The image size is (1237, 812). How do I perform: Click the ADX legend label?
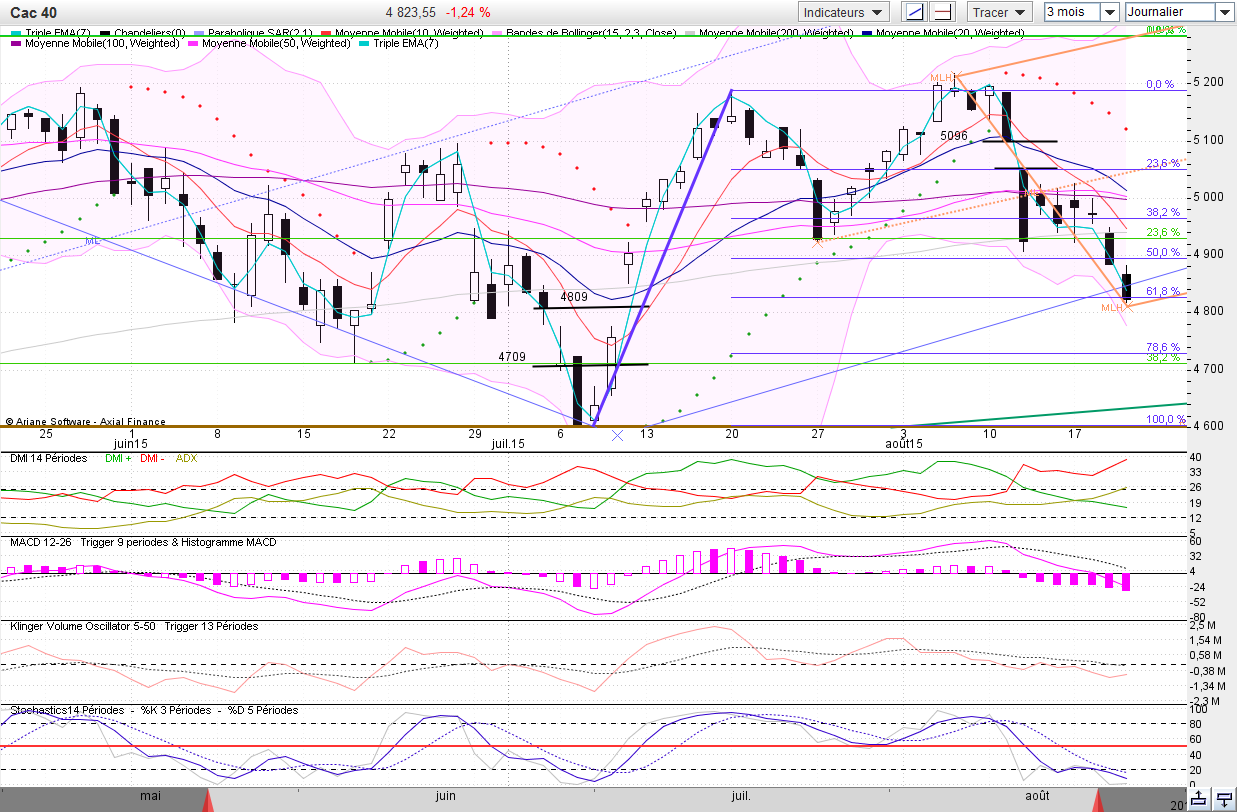[x=187, y=457]
